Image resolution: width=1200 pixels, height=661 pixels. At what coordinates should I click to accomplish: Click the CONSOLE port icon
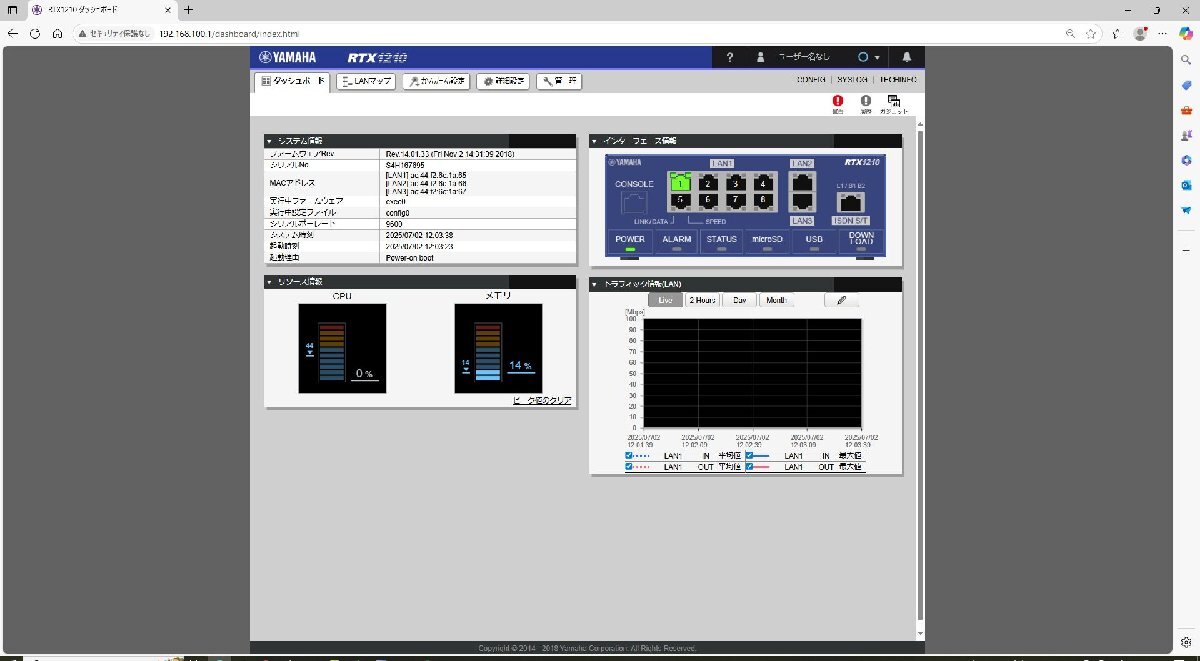[x=634, y=202]
